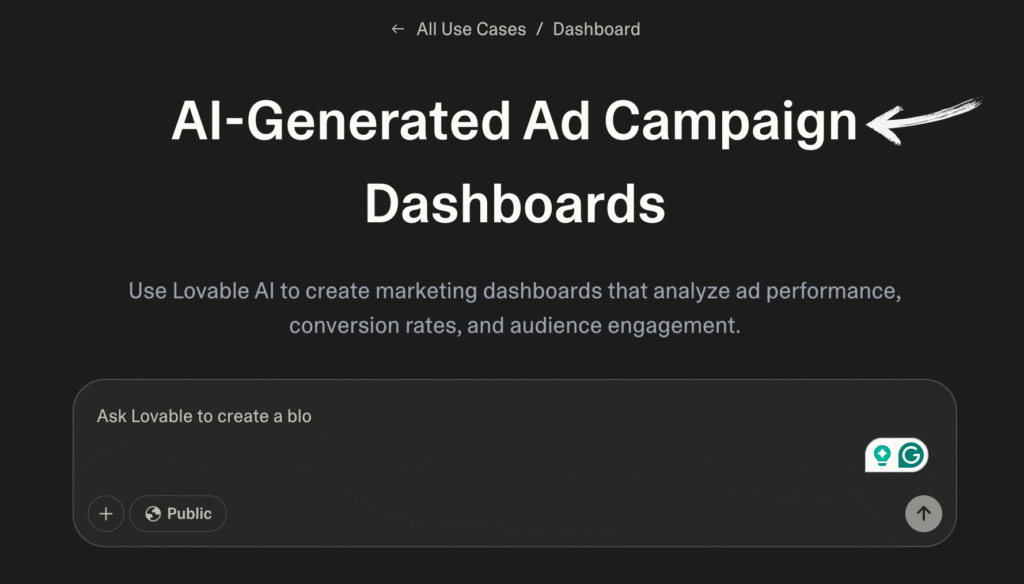The image size is (1024, 584).
Task: Click the Grammarly lightbulb suggestions icon
Action: 882,455
